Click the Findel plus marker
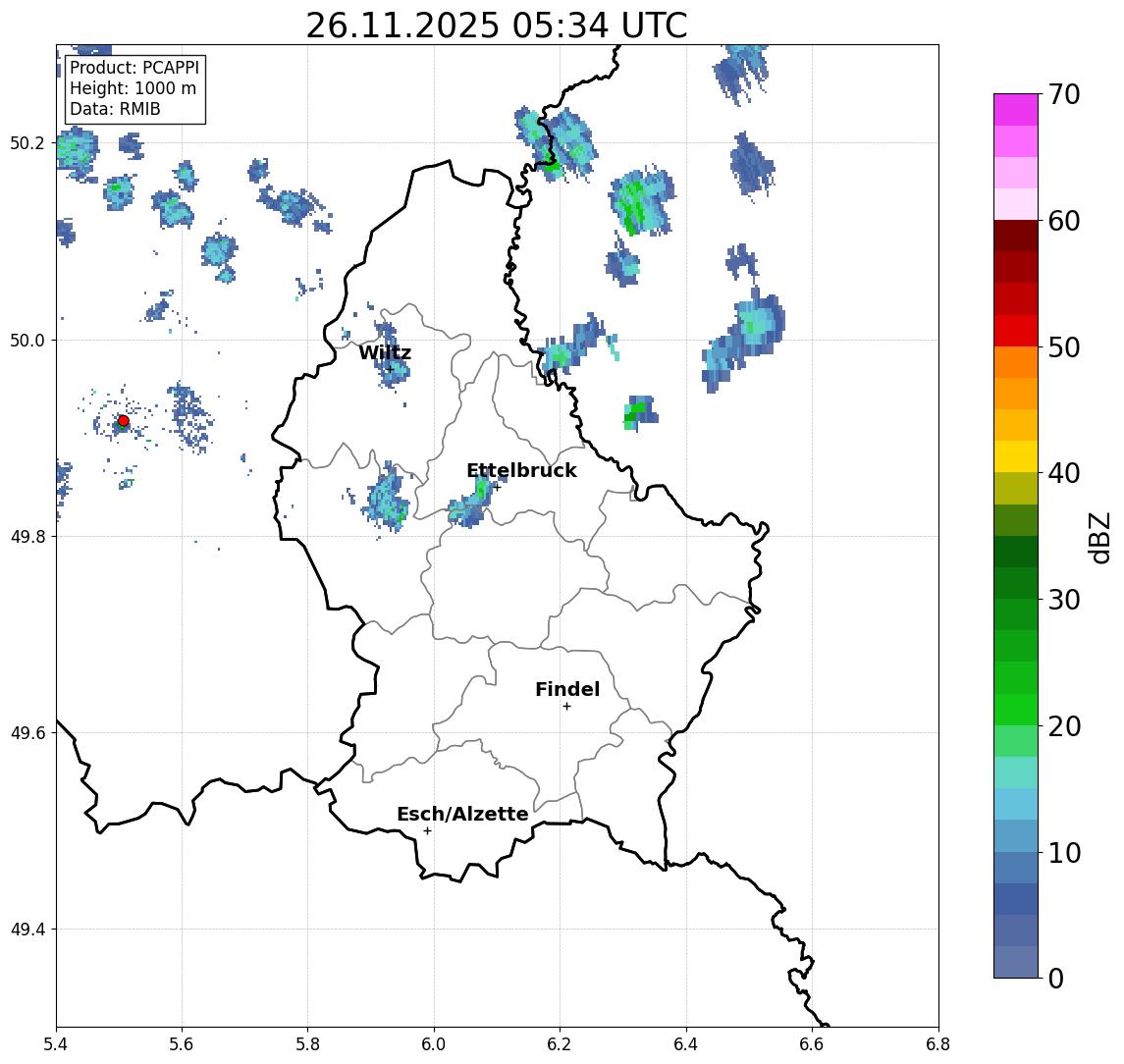1124x1064 pixels. pos(566,707)
